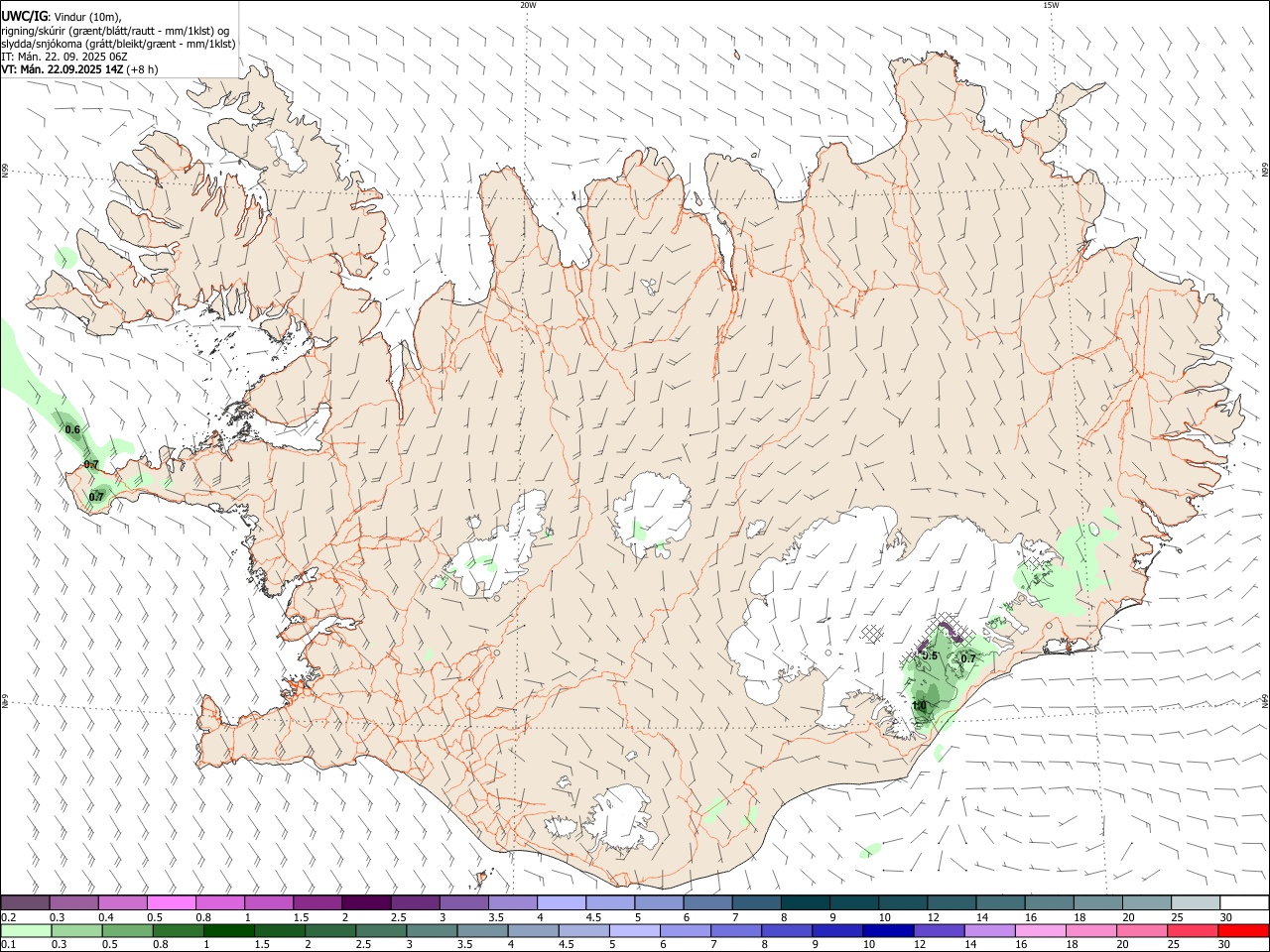Click the 'rigning/skúrir' legend description line
Image resolution: width=1270 pixels, height=952 pixels.
tap(115, 31)
